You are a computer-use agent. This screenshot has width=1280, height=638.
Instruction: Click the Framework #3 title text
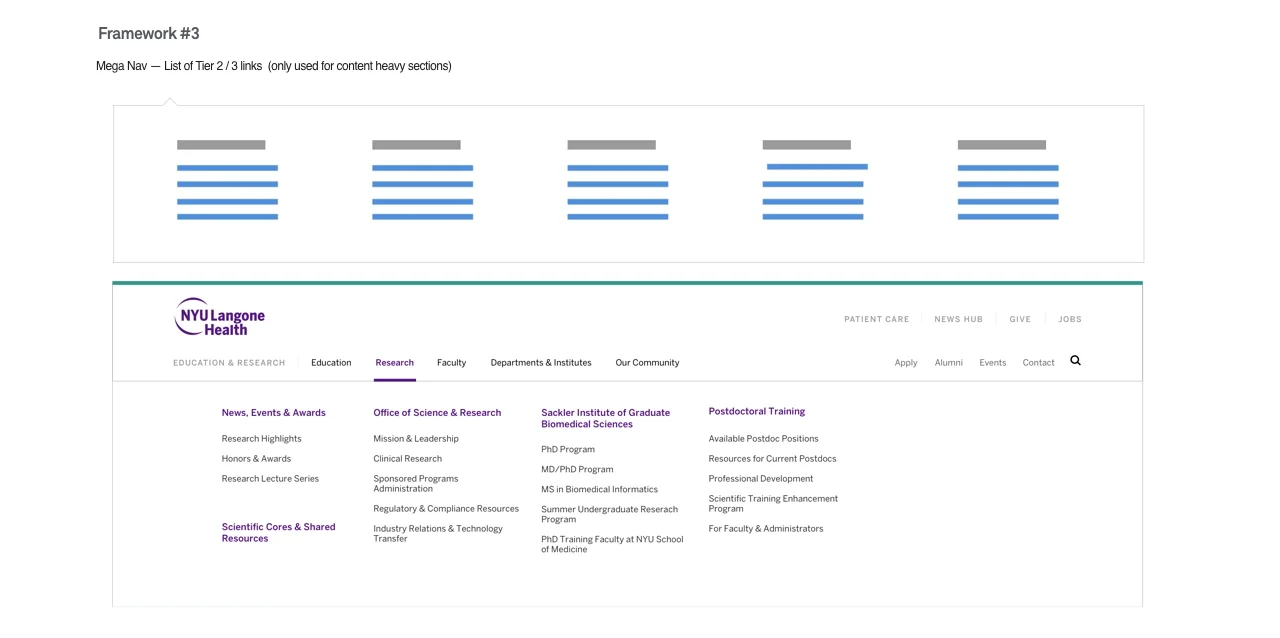point(149,34)
